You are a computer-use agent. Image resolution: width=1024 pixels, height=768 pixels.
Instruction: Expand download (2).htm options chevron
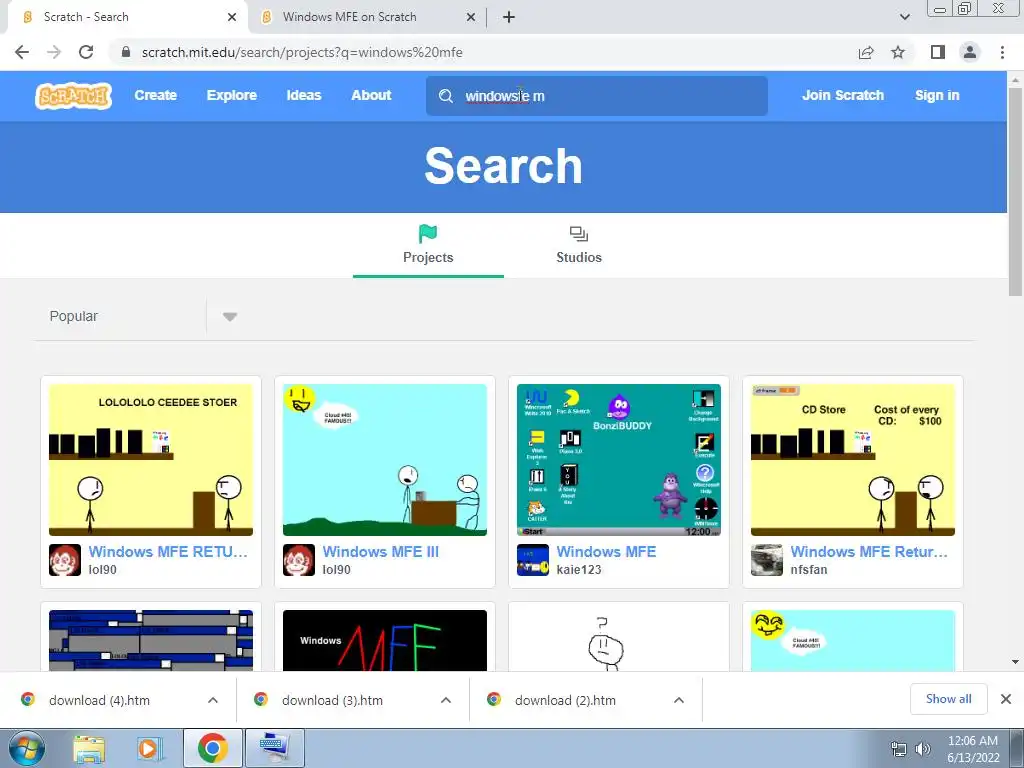[679, 700]
